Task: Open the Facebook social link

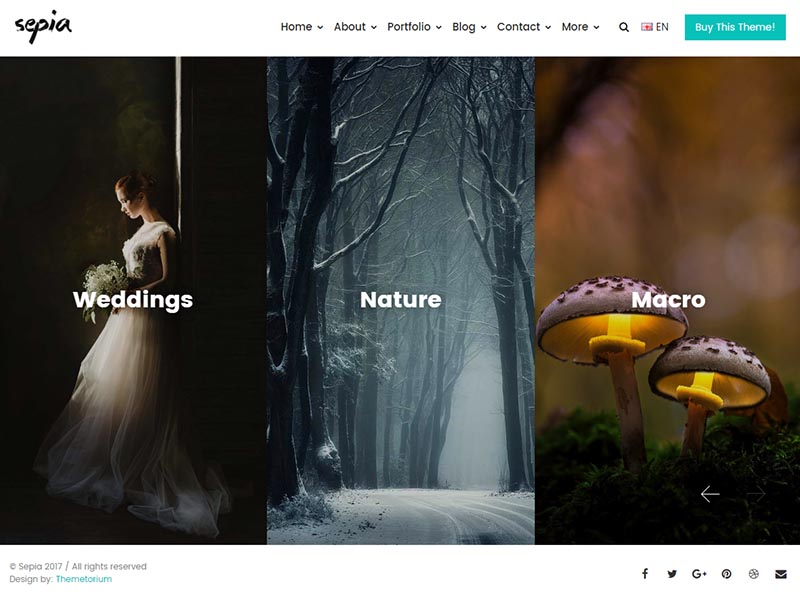Action: pos(645,574)
